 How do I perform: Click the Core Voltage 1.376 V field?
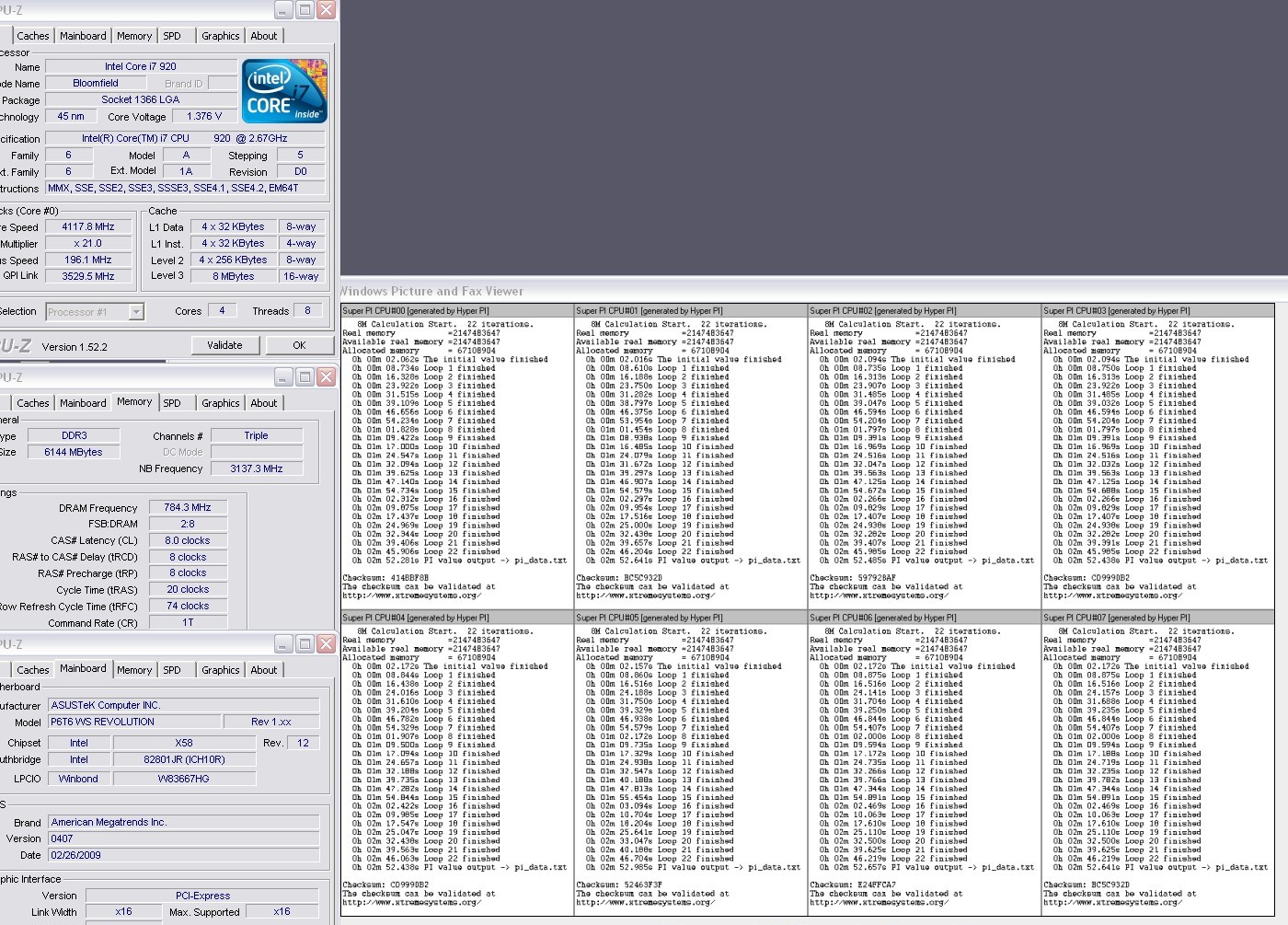(204, 116)
